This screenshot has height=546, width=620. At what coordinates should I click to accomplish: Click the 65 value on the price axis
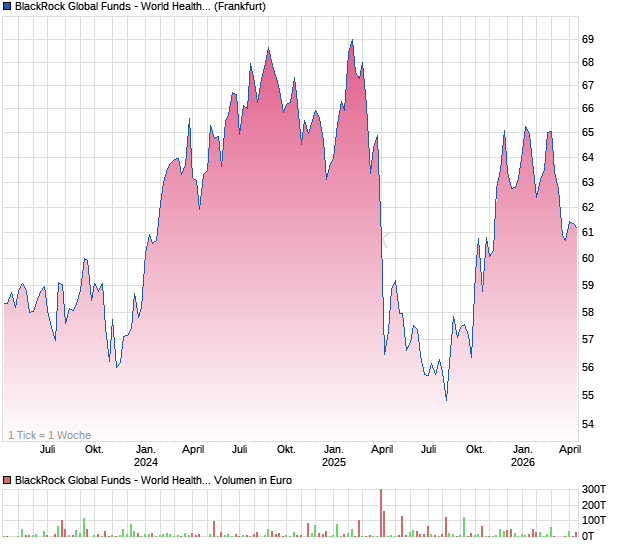pos(588,132)
